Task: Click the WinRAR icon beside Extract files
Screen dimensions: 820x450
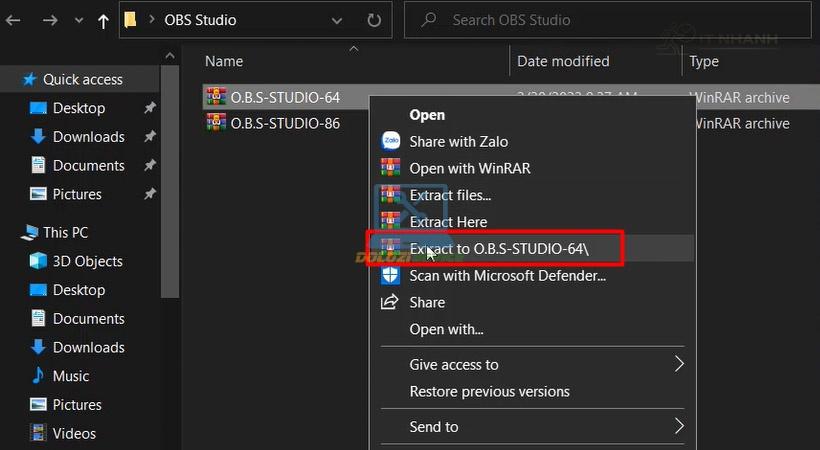Action: (390, 195)
